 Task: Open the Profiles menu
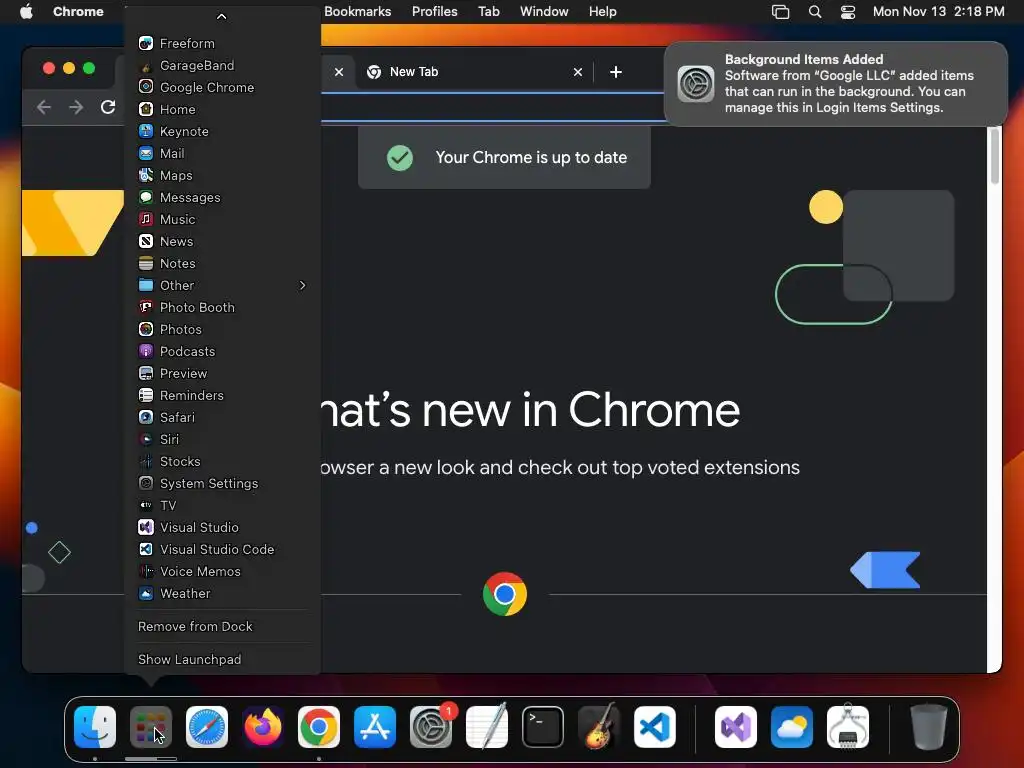click(x=434, y=12)
